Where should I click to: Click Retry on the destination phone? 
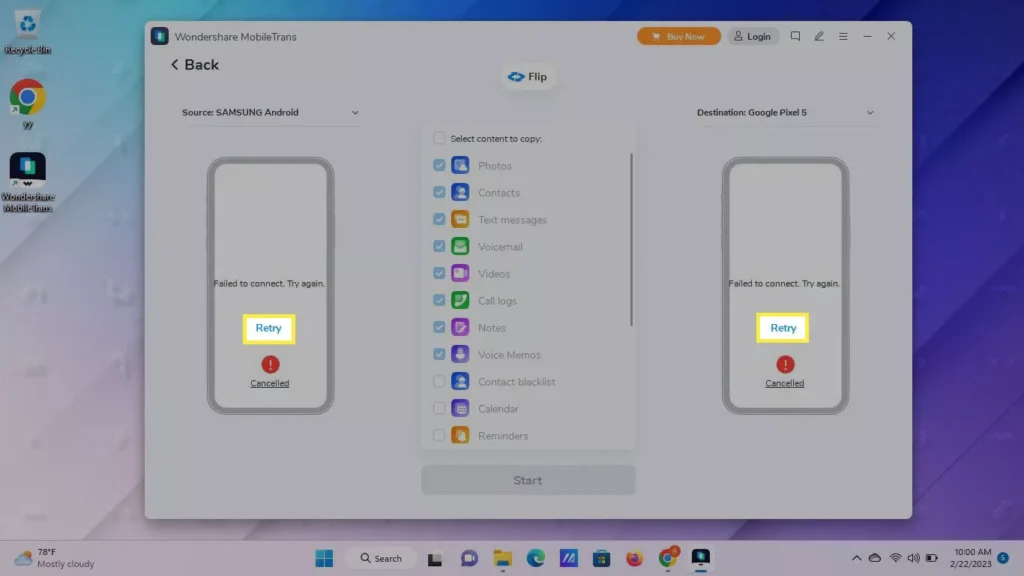783,328
